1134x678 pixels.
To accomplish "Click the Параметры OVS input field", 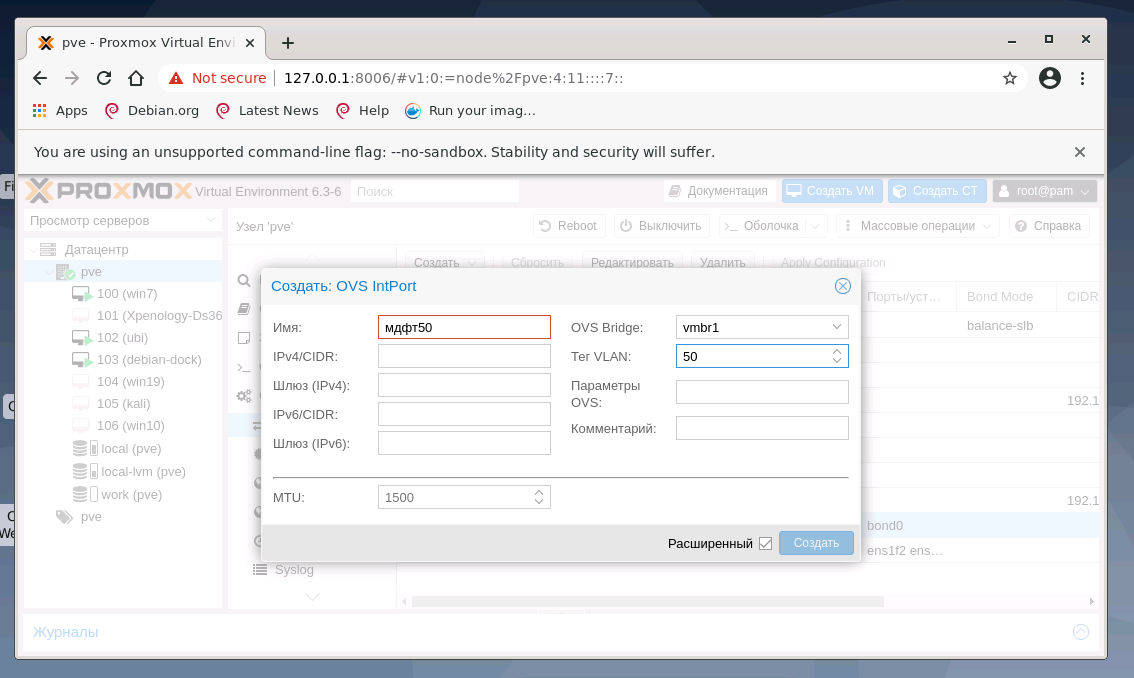I will (762, 391).
